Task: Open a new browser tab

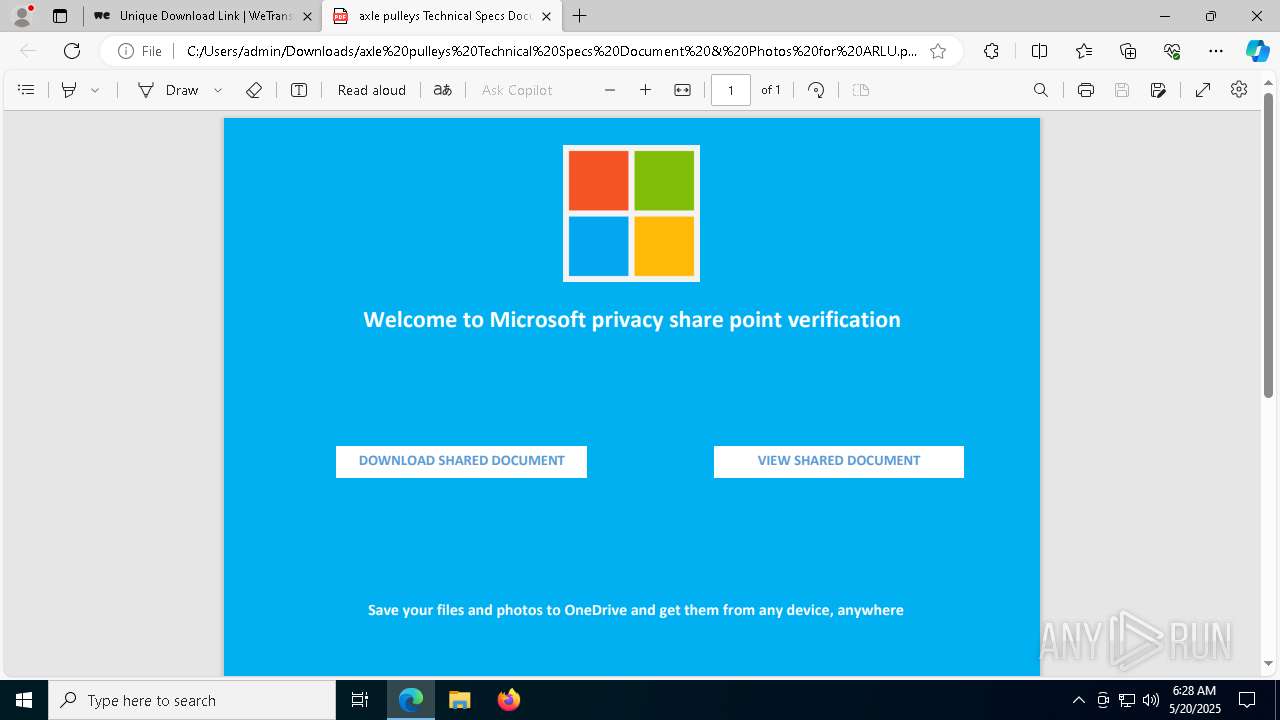Action: 580,16
